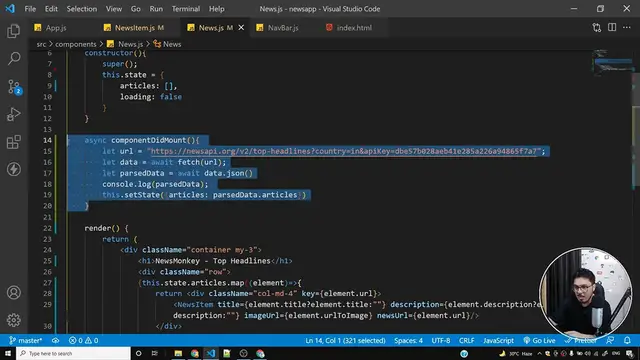
Task: Click the News class breadcrumb symbol
Action: pos(172,44)
